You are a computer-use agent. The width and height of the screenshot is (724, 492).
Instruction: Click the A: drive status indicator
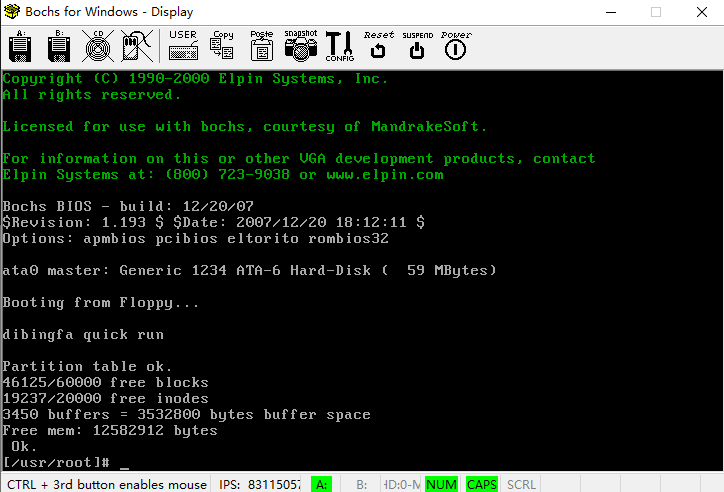(x=321, y=485)
